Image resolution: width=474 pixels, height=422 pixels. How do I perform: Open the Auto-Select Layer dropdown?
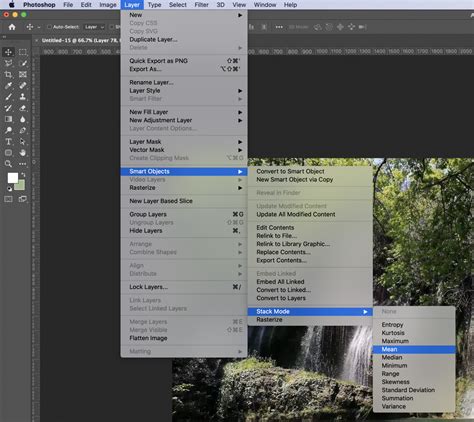pyautogui.click(x=94, y=27)
